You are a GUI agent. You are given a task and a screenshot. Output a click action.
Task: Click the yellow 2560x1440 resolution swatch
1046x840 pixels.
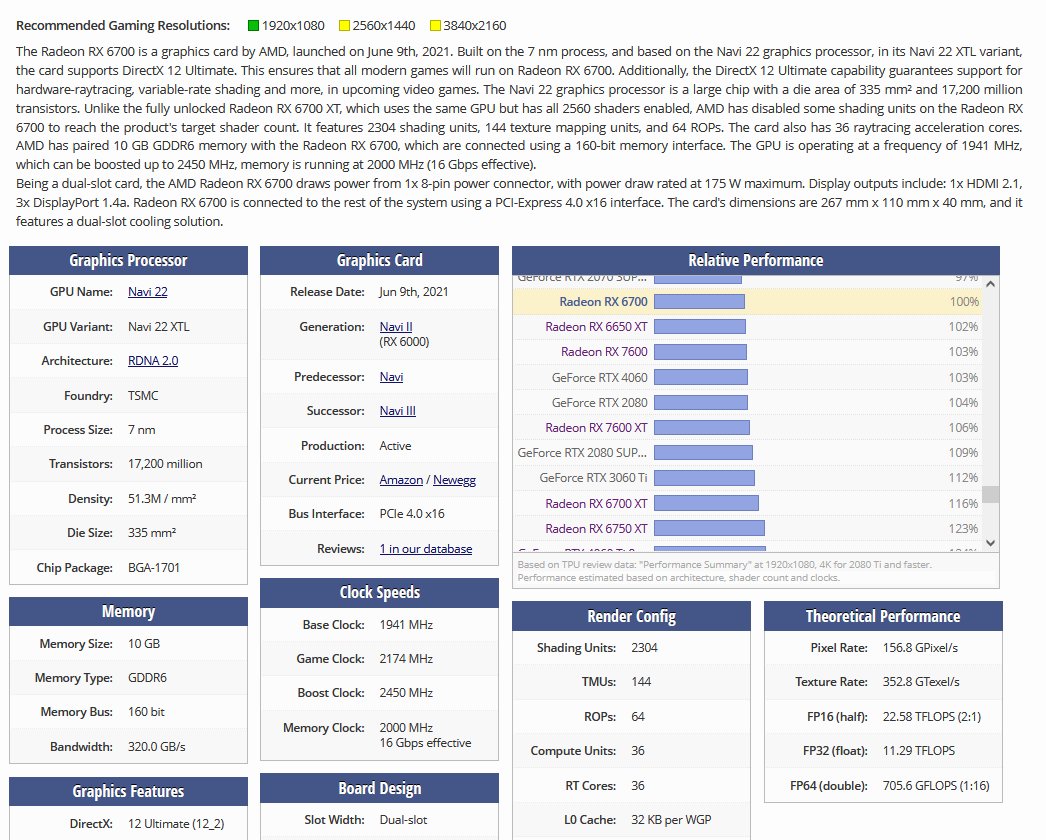[x=344, y=25]
